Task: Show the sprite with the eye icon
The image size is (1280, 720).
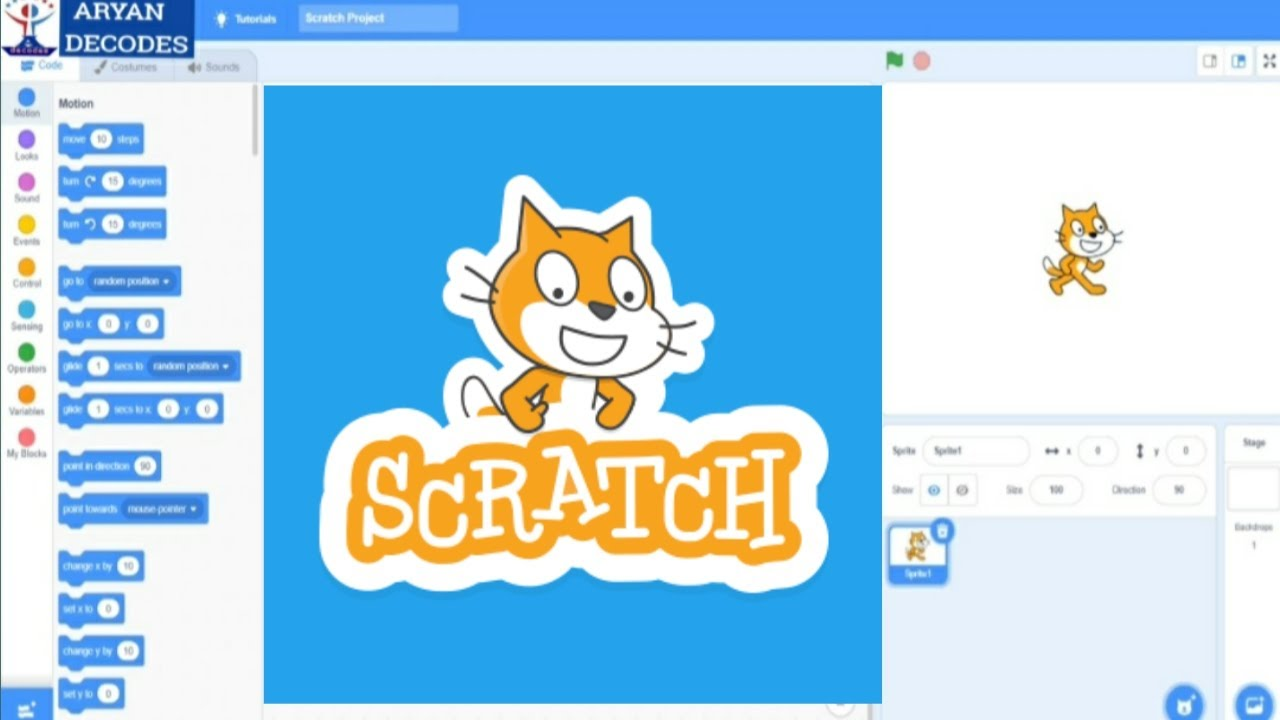Action: pyautogui.click(x=934, y=490)
